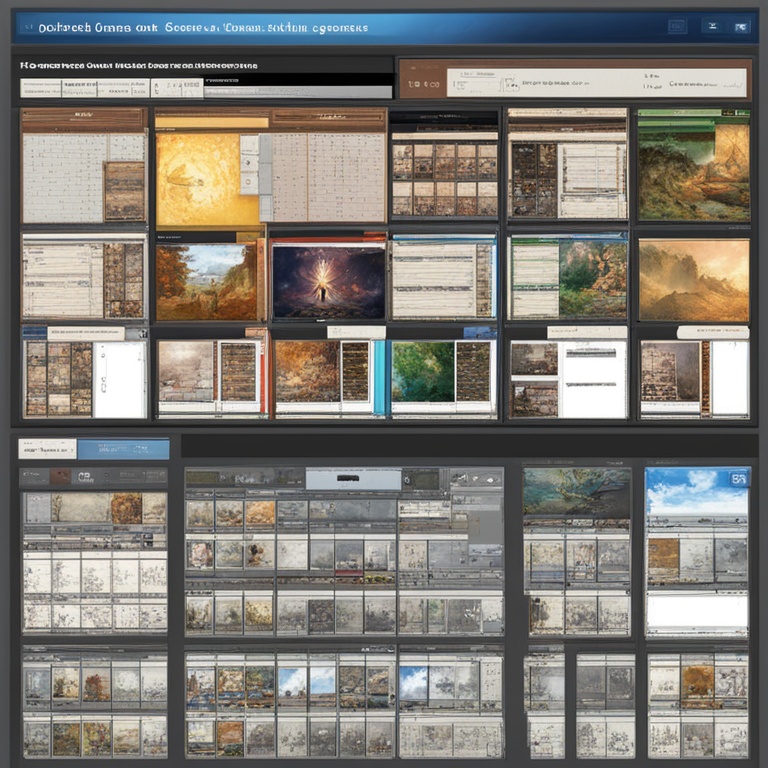Click the middle title bar button at top right
Image resolution: width=768 pixels, height=768 pixels.
click(713, 26)
